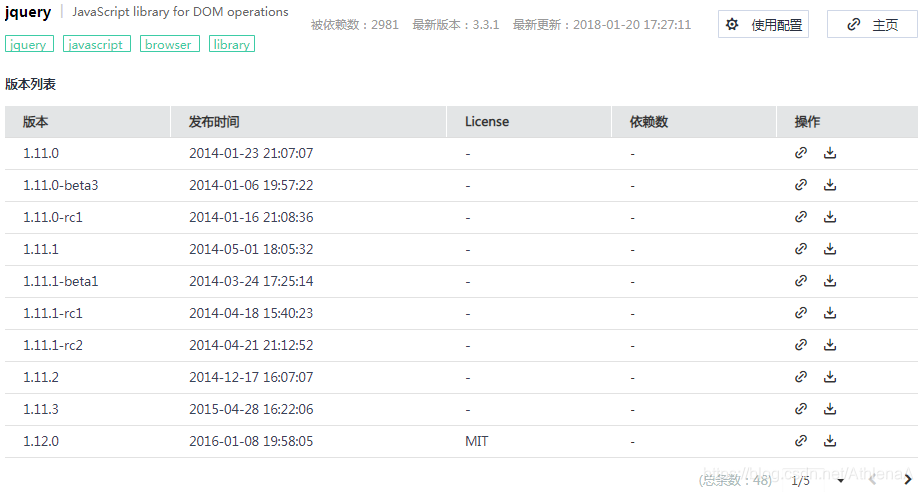Download version 1.11.1-rc2
The image size is (923, 492).
(830, 345)
